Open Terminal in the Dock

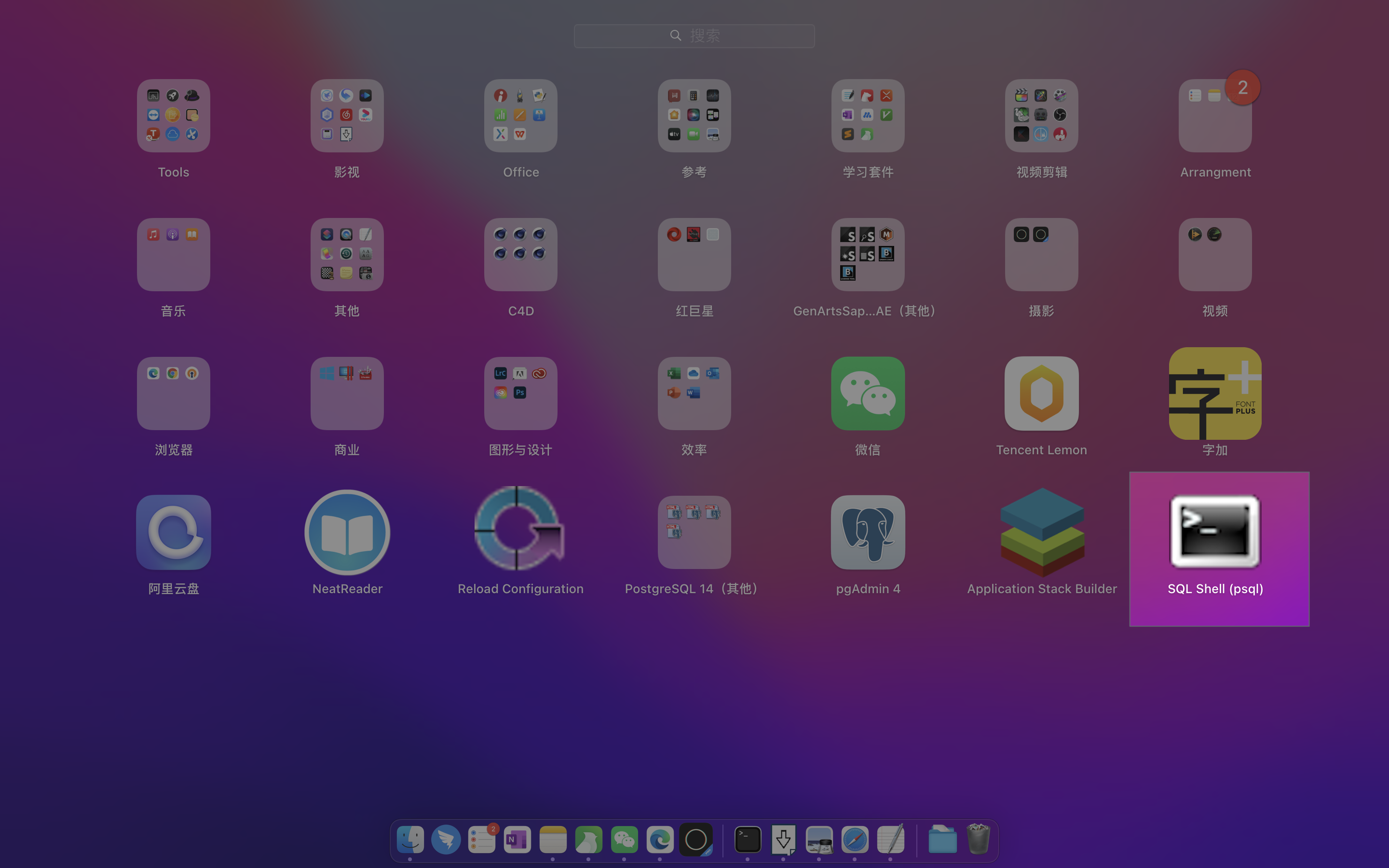748,839
